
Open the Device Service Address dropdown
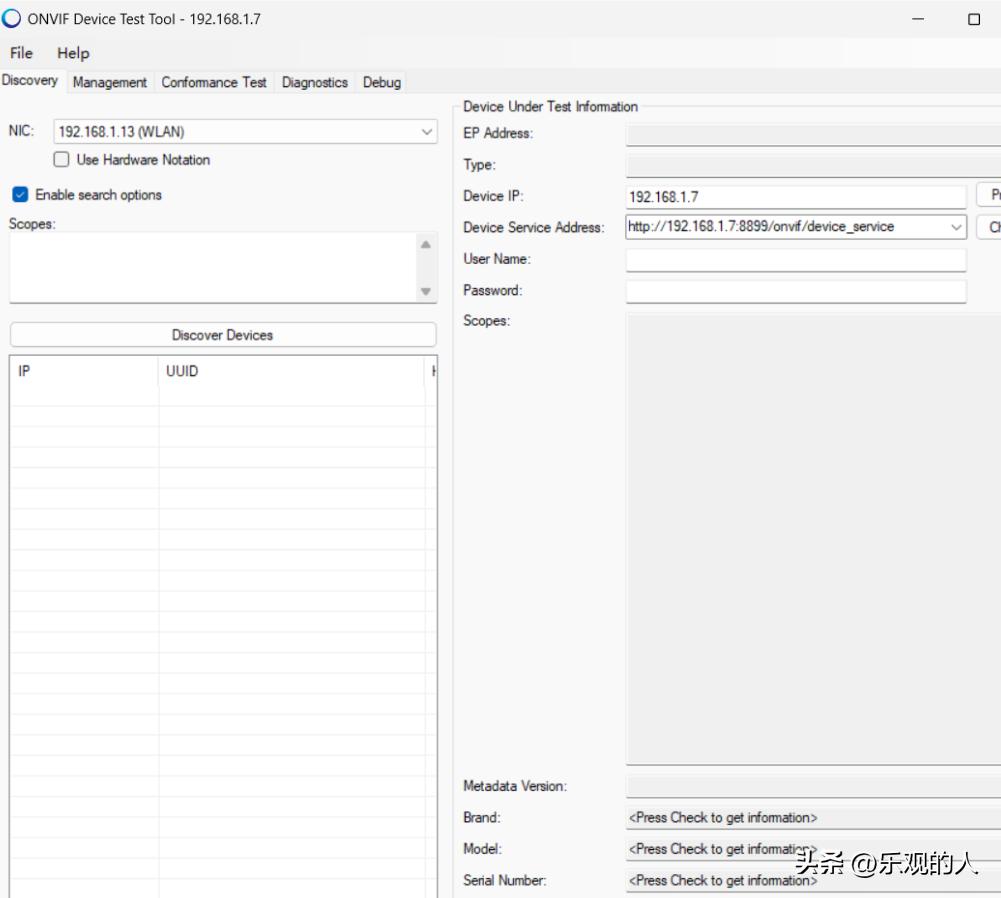956,227
